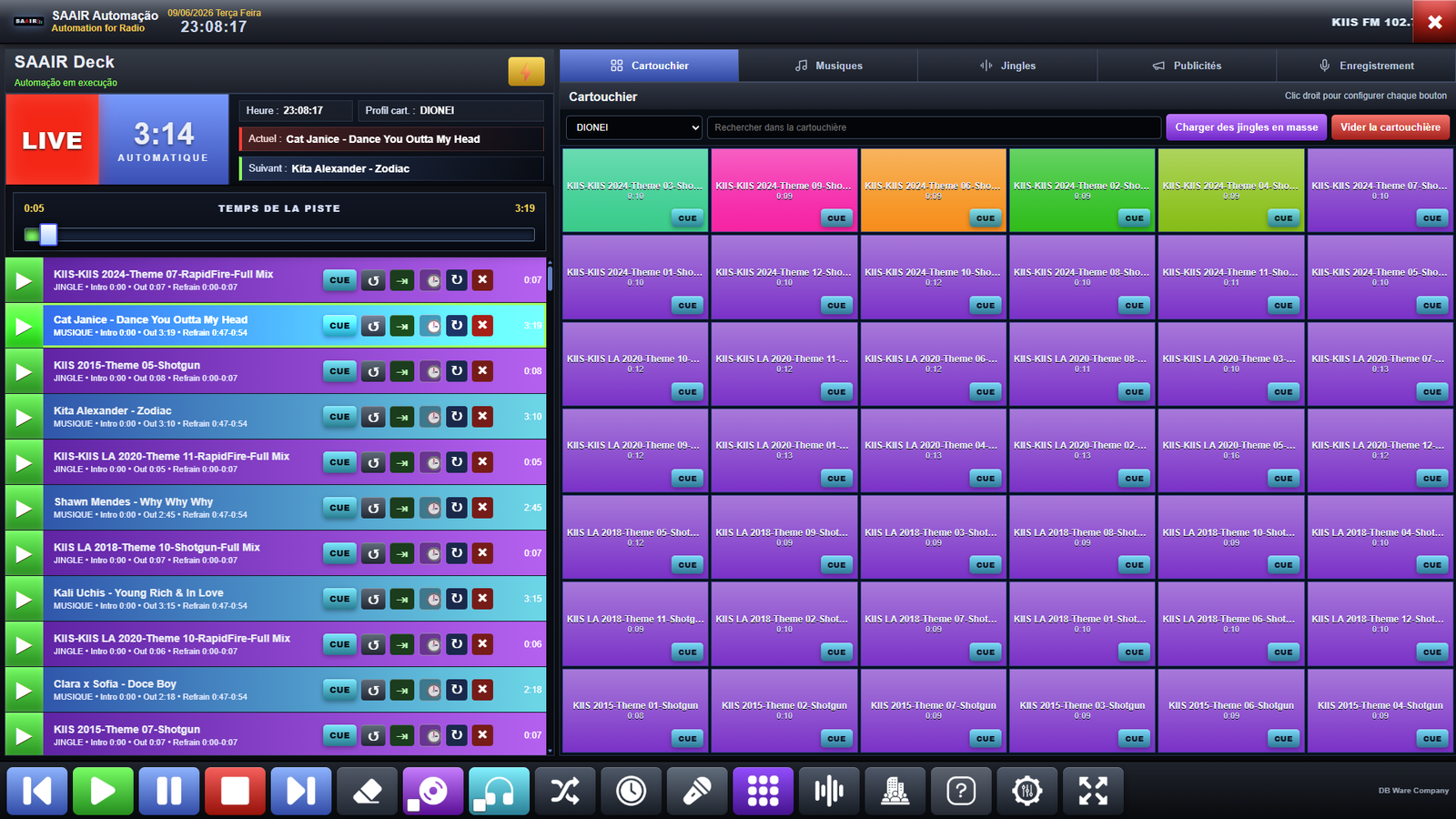Click the eraser icon in bottom toolbar
The width and height of the screenshot is (1456, 819).
pyautogui.click(x=367, y=791)
